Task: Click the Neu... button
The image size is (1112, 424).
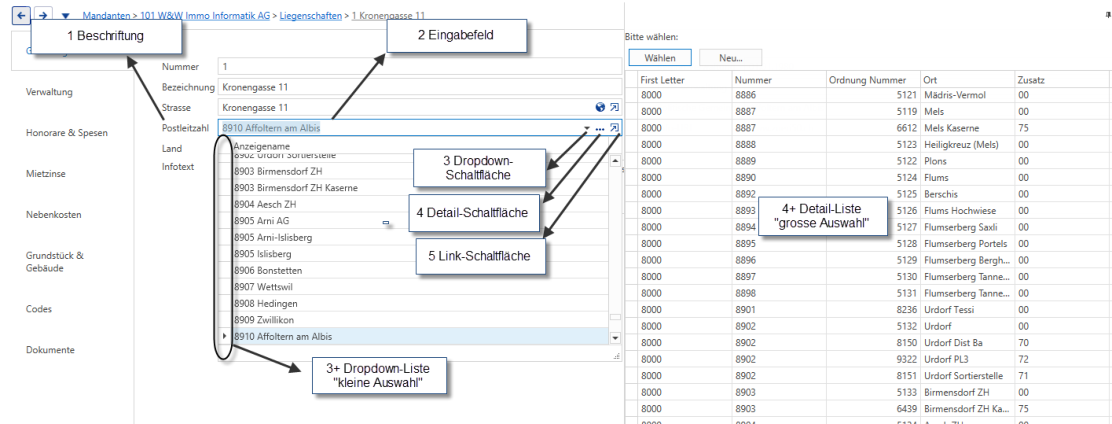Action: click(x=730, y=58)
